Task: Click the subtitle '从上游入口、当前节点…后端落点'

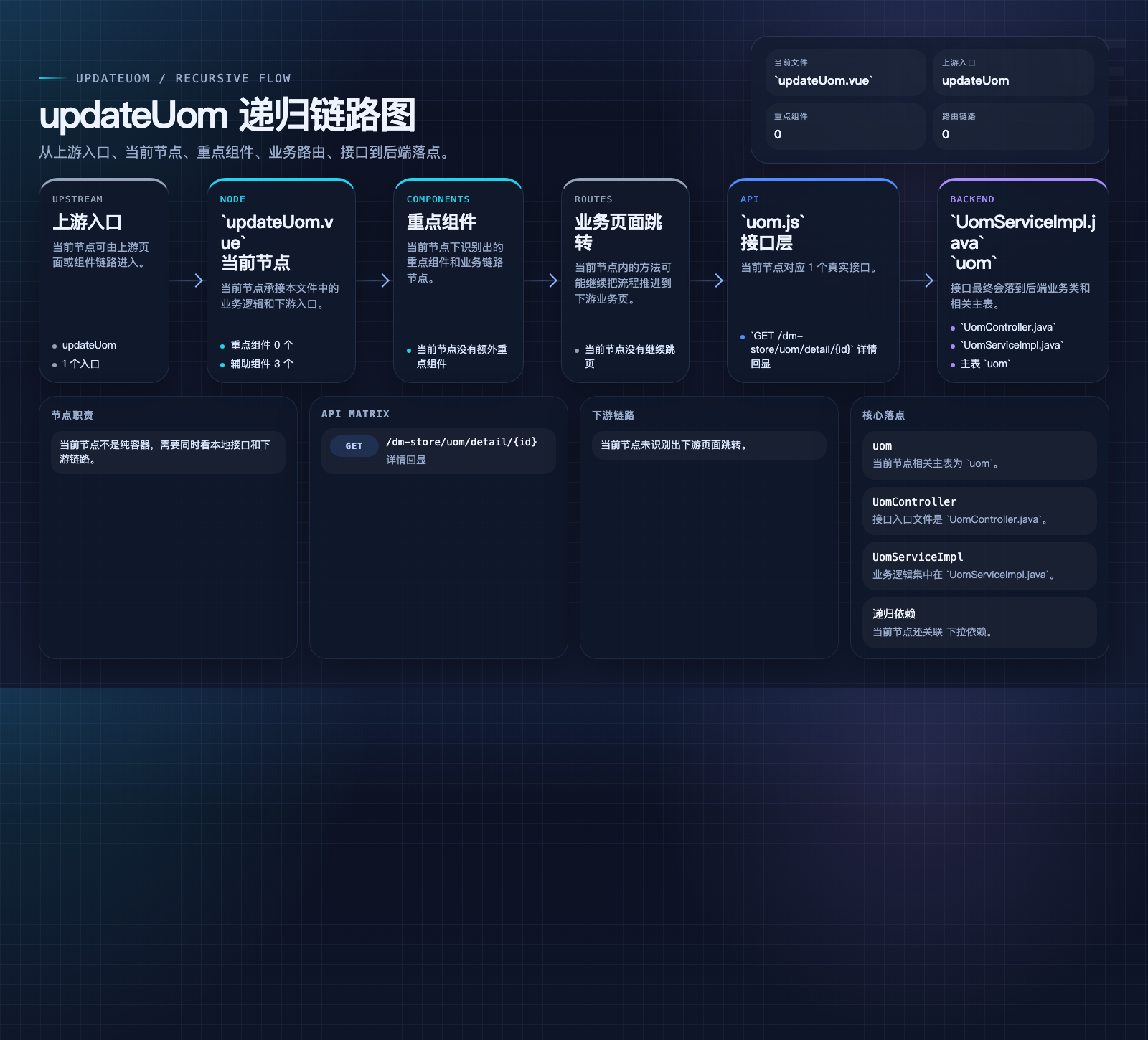Action: point(247,152)
